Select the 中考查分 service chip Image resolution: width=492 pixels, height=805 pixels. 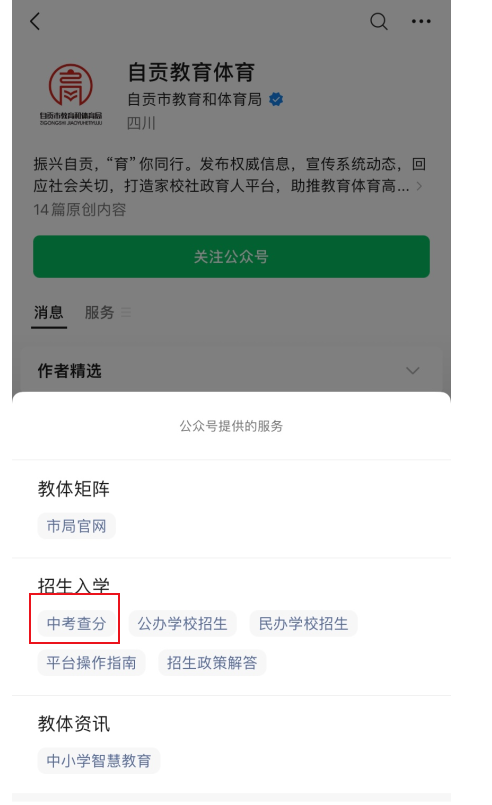[77, 623]
